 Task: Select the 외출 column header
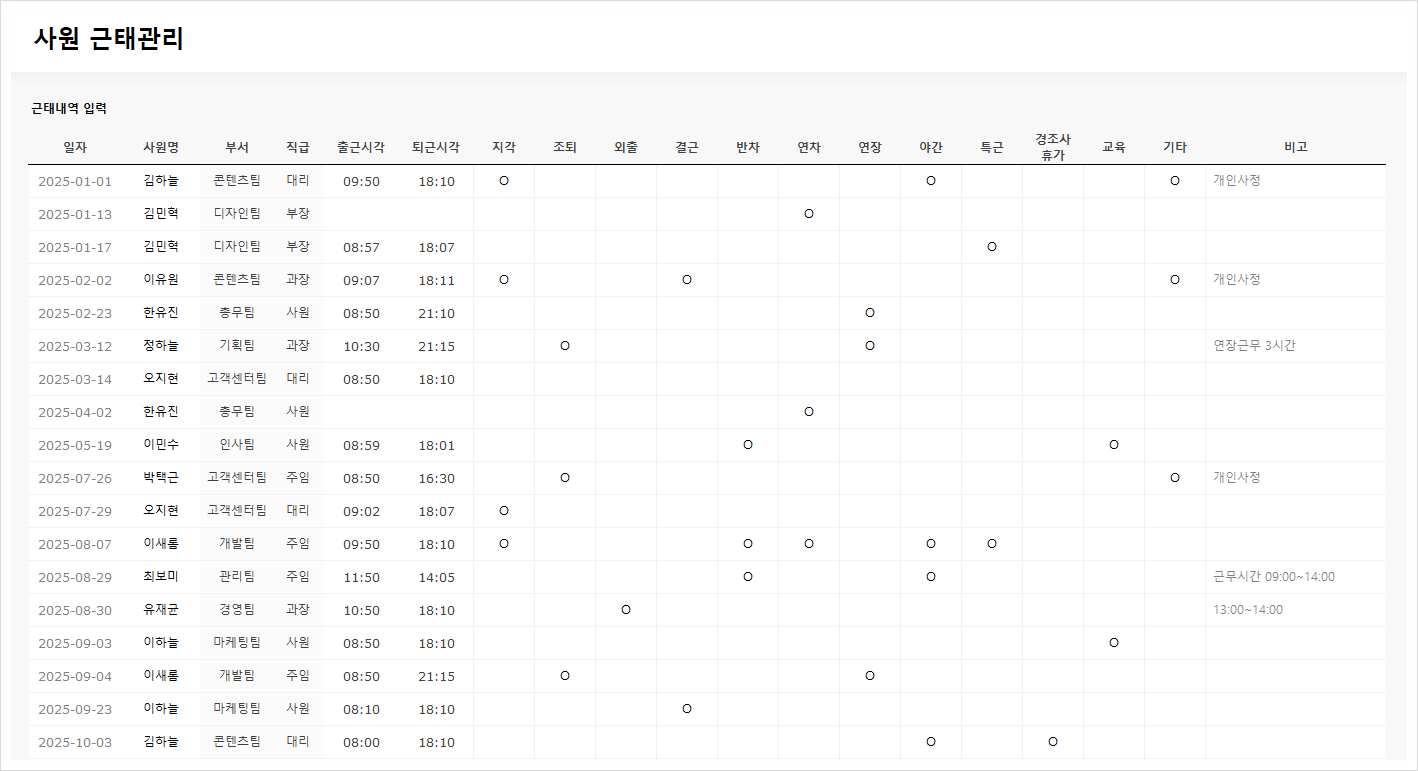(x=626, y=147)
